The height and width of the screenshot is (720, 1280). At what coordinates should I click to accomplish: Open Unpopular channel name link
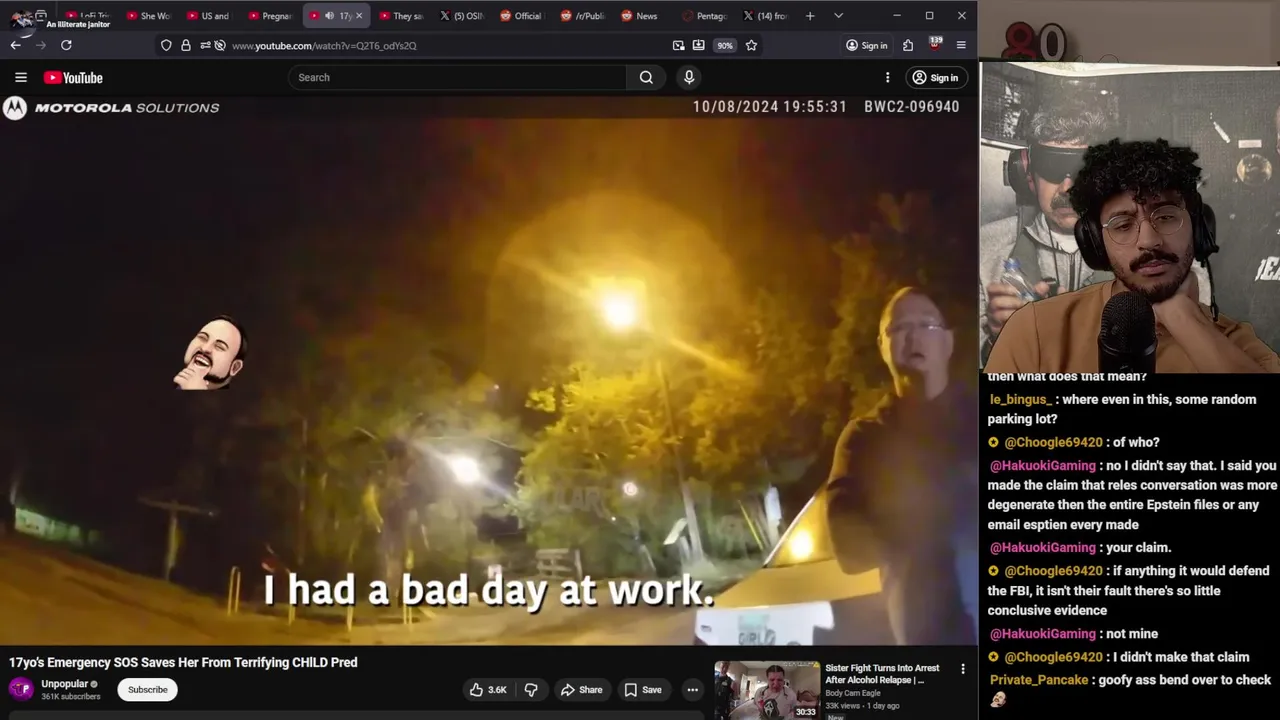pyautogui.click(x=65, y=684)
